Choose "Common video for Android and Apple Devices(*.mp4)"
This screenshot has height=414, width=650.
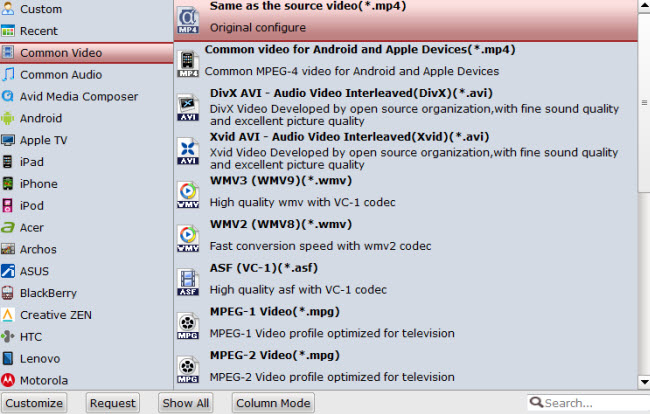[406, 64]
